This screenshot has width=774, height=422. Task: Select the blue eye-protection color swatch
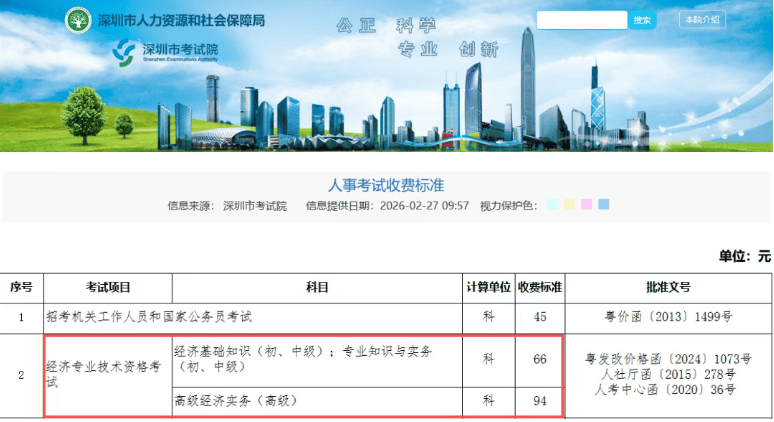pos(604,204)
